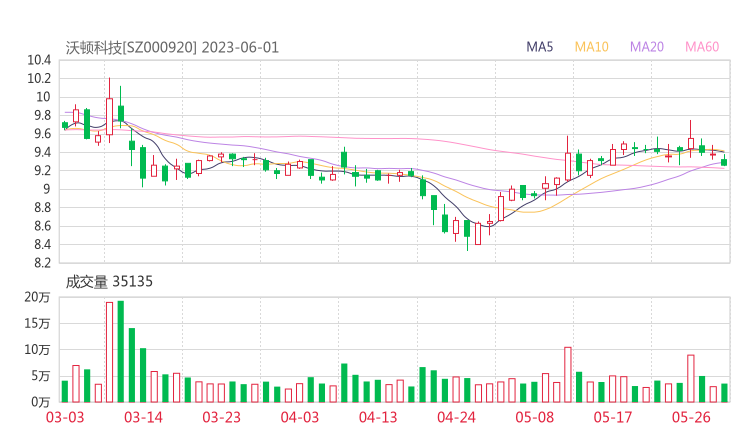Image resolution: width=740 pixels, height=440 pixels.
Task: Click the 8.4 price axis label
Action: click(x=42, y=245)
